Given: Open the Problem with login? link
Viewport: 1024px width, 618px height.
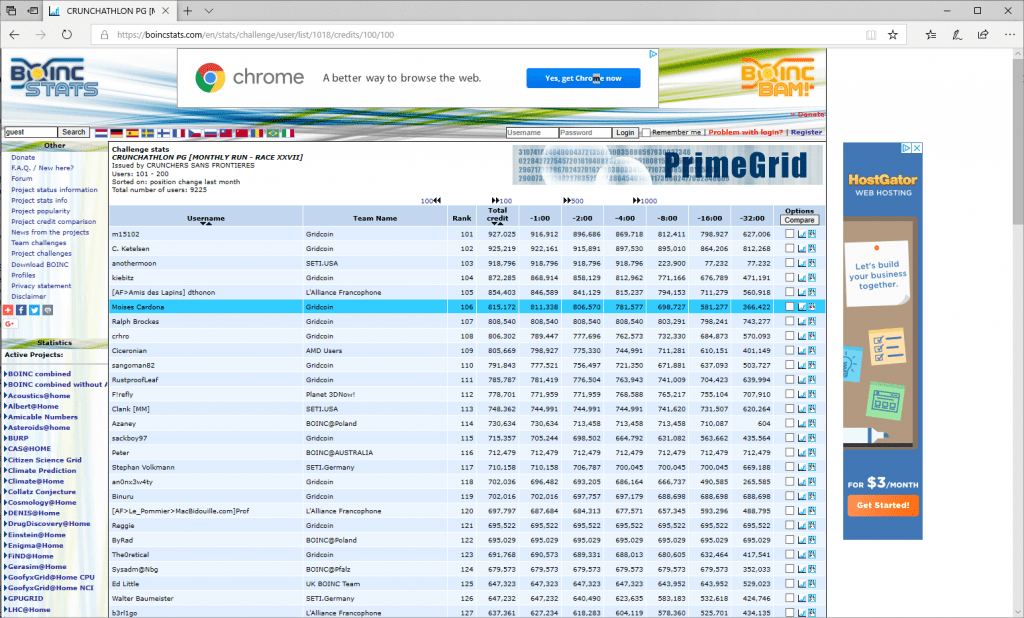Looking at the screenshot, I should [745, 132].
